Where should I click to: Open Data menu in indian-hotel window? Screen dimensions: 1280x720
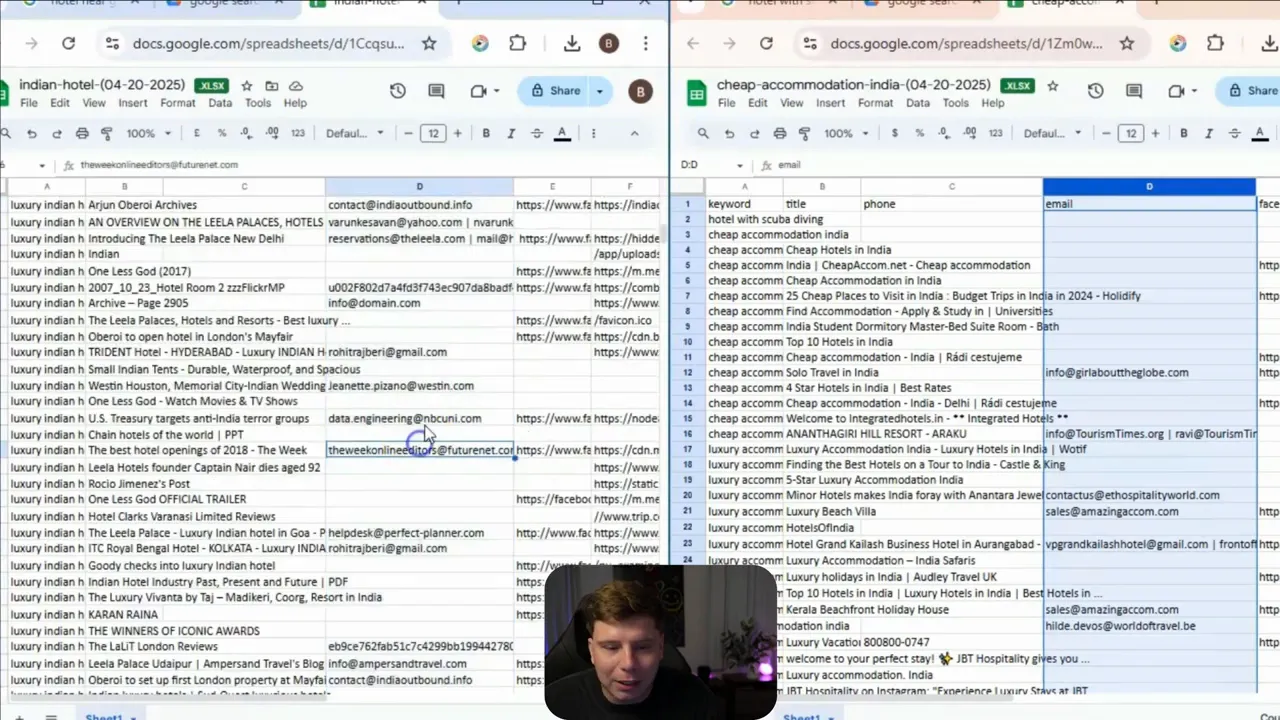220,103
